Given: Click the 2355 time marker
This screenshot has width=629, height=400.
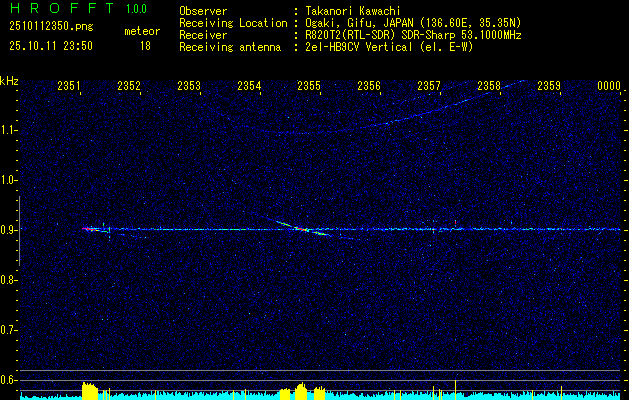Looking at the screenshot, I should point(309,87).
